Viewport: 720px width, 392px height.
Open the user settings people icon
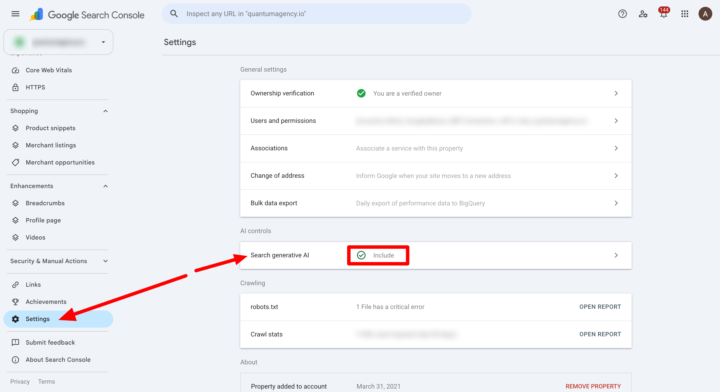[x=643, y=14]
